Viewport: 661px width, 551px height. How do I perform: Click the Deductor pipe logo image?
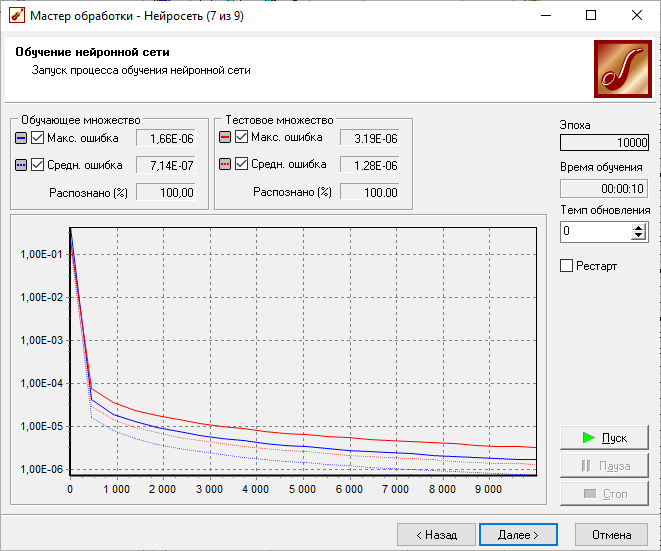coord(623,69)
